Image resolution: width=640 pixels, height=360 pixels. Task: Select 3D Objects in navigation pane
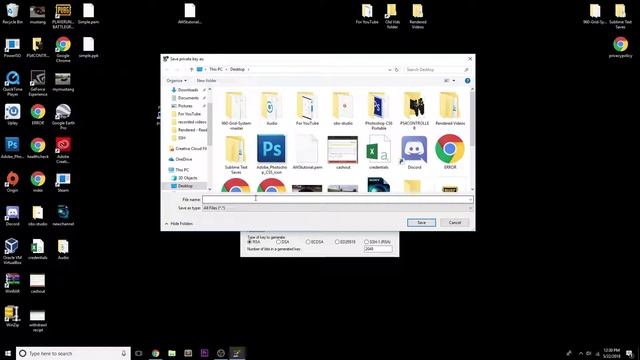[187, 178]
